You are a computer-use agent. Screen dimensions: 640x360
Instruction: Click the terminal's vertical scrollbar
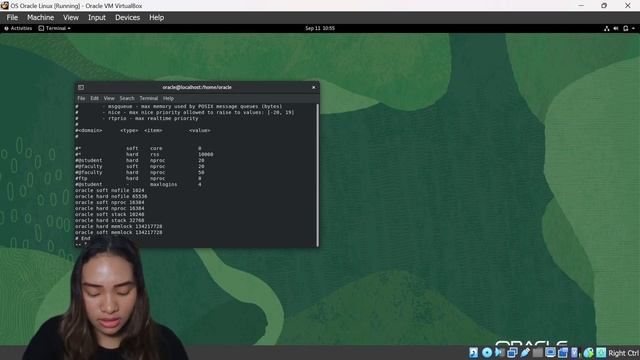(318, 175)
